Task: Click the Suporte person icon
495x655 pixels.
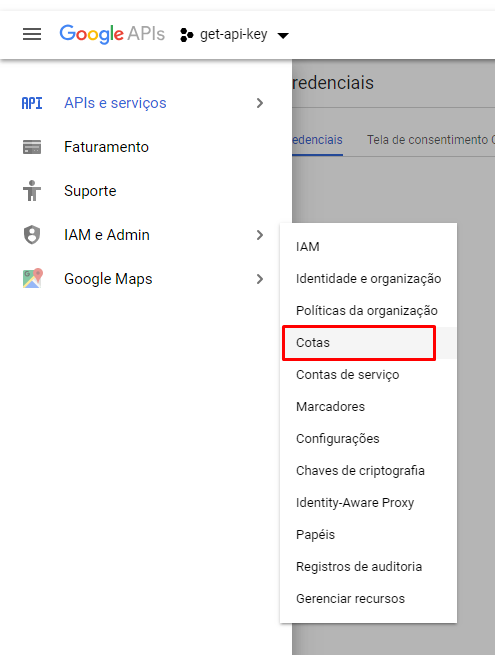Action: click(32, 191)
